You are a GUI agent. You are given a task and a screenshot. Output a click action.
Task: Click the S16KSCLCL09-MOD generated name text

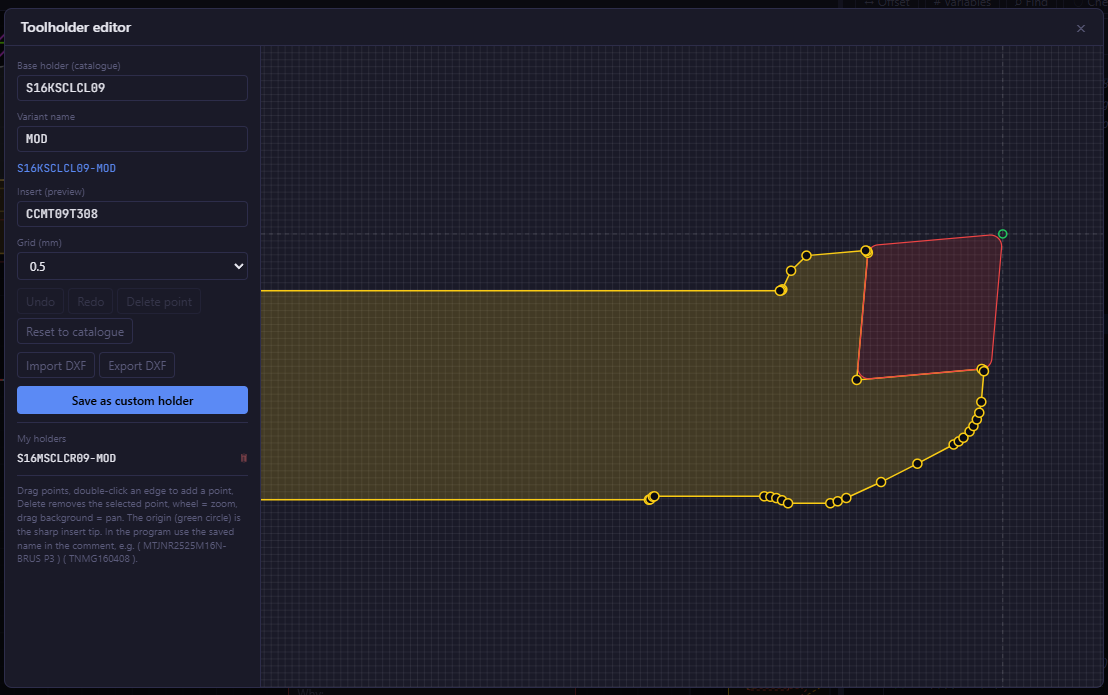pyautogui.click(x=66, y=168)
